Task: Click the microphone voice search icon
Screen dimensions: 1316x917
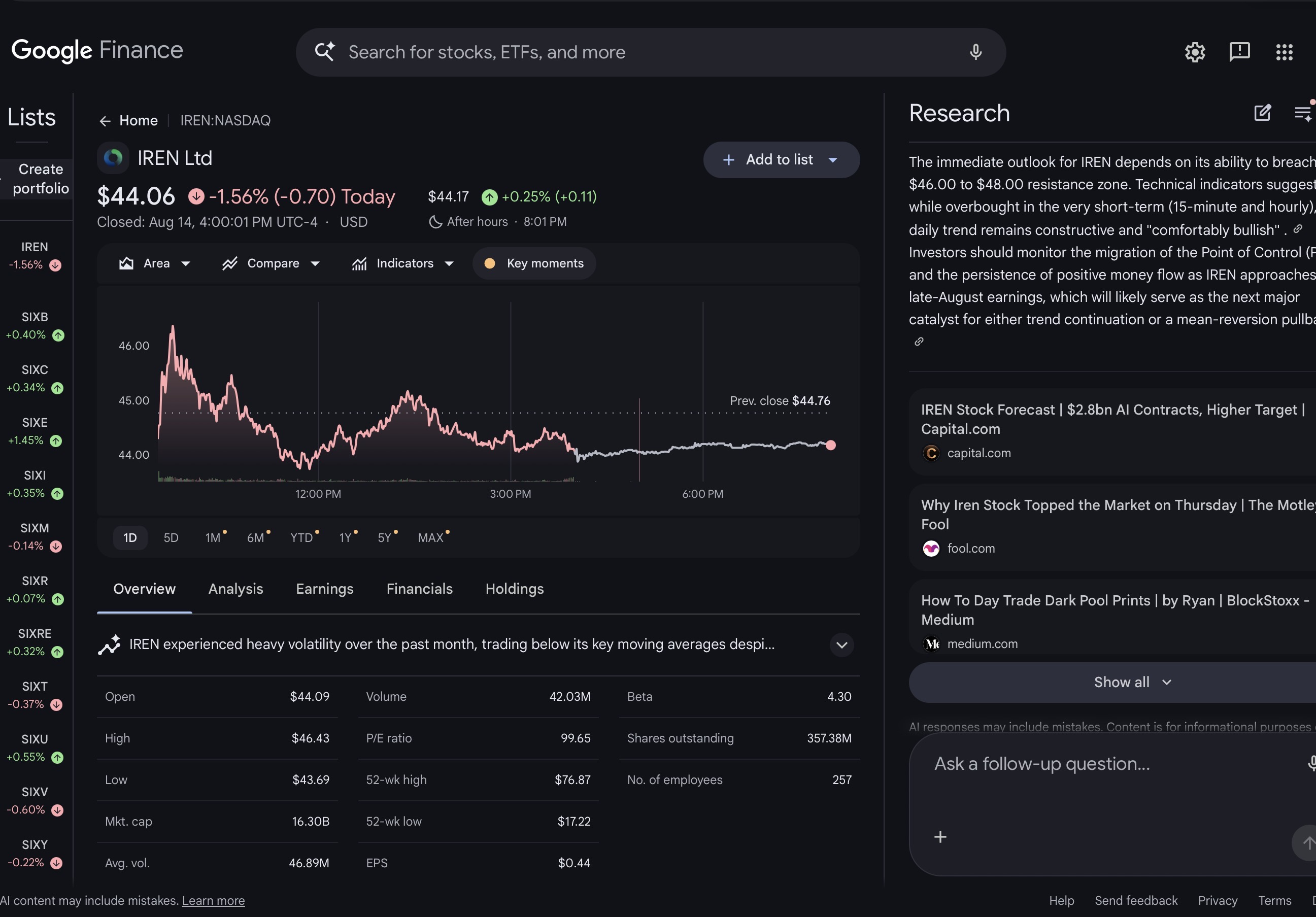Action: 975,52
